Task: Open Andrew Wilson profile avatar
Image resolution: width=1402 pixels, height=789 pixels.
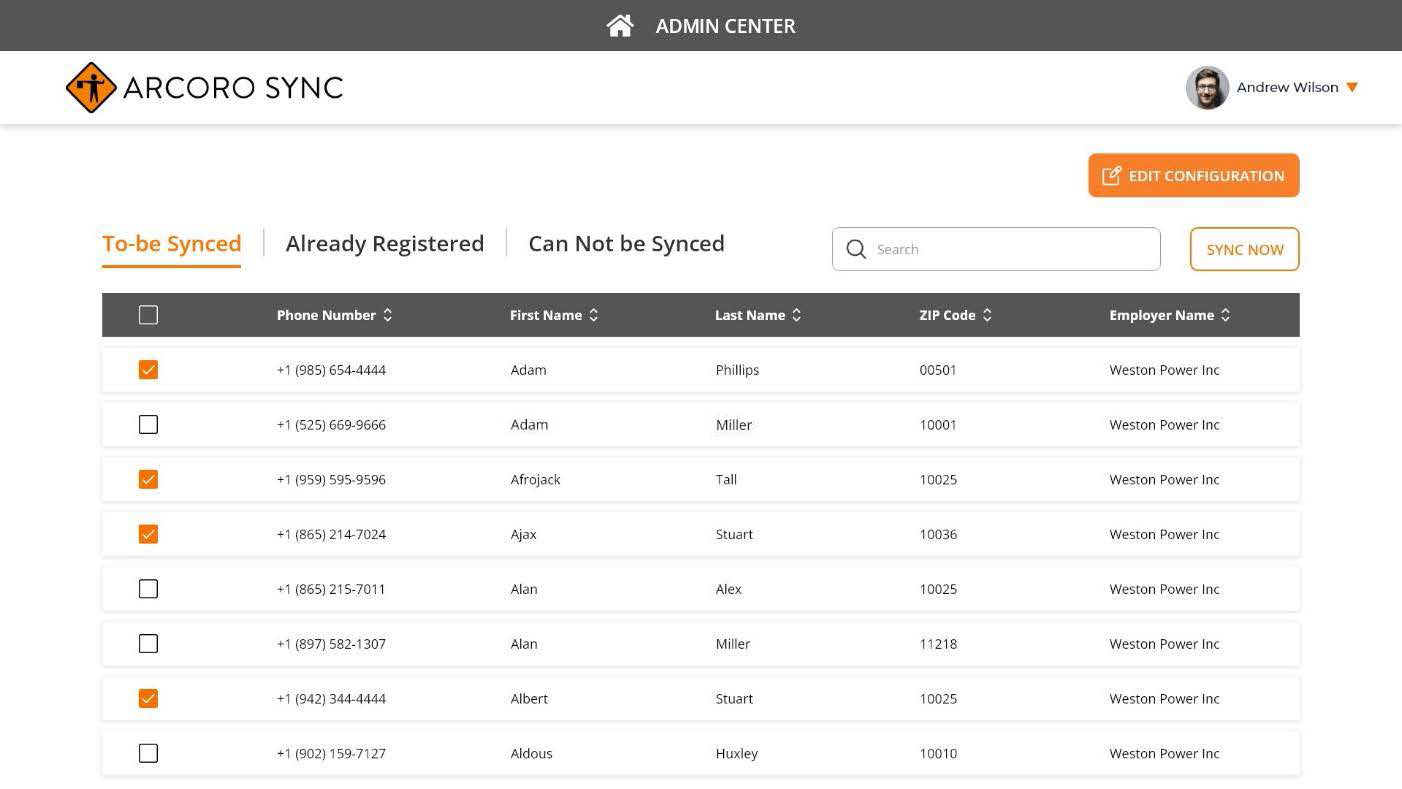Action: 1207,88
